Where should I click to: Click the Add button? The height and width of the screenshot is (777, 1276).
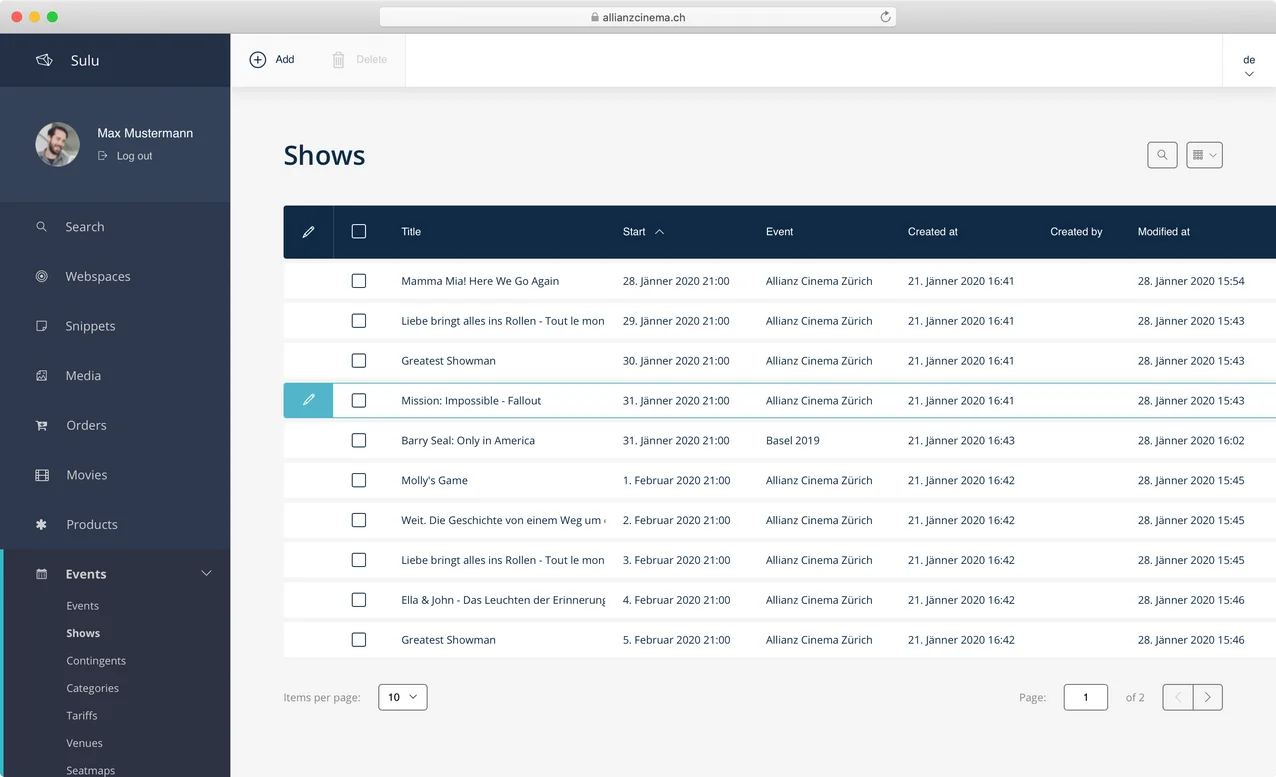coord(272,59)
